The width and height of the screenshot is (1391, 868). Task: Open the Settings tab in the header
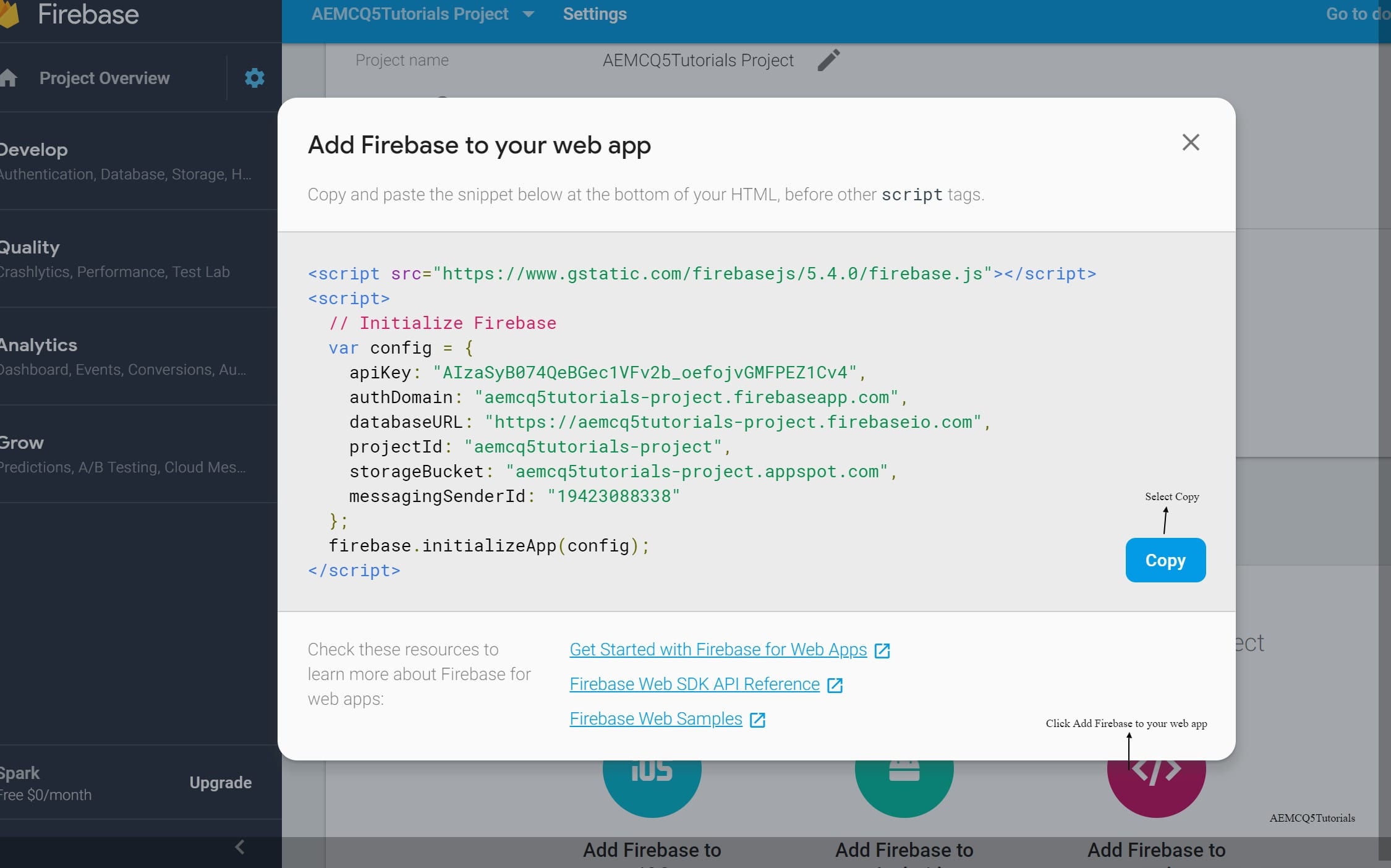tap(594, 14)
